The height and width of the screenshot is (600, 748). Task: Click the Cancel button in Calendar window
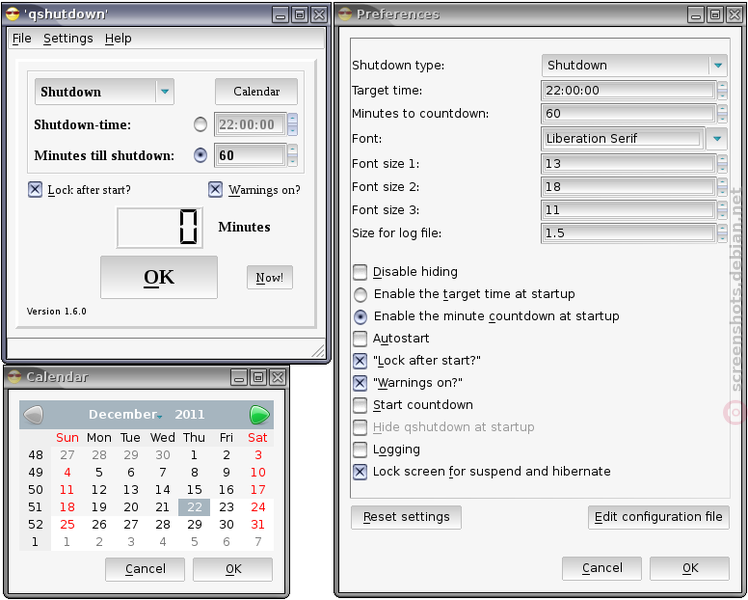(x=145, y=569)
